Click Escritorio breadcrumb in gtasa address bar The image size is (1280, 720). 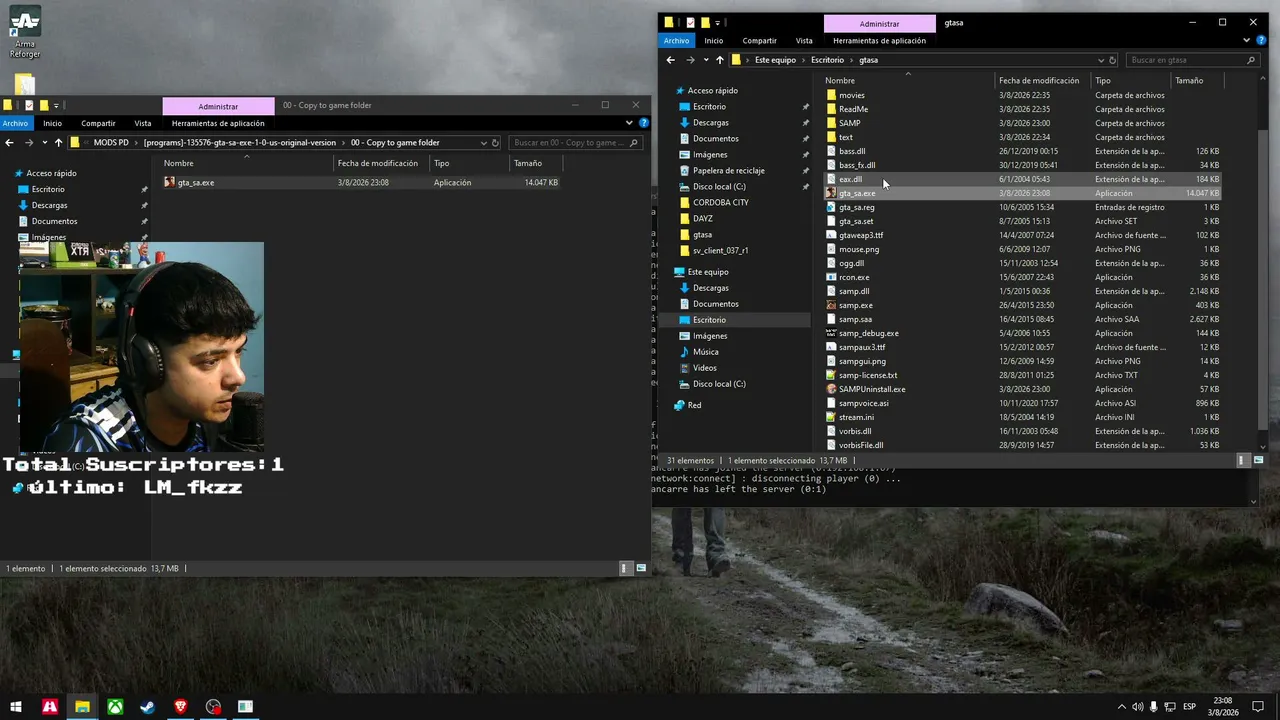click(x=828, y=60)
